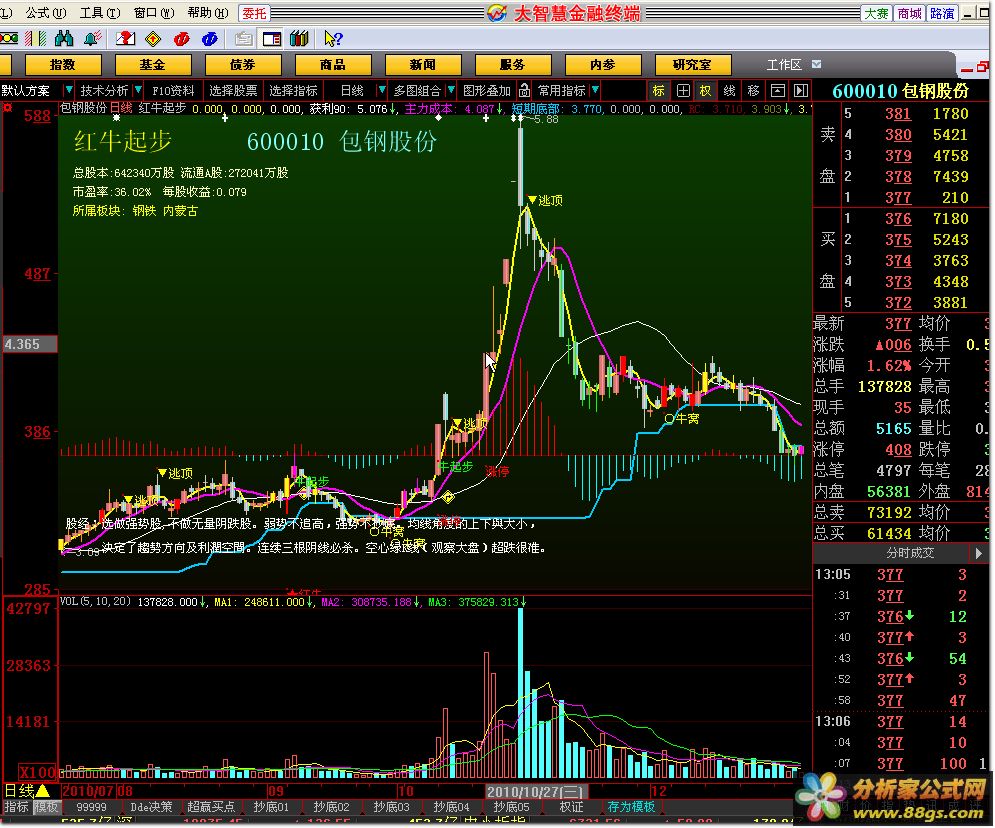Open the 新闻 section
Image resolution: width=995 pixels, height=828 pixels.
tap(423, 65)
